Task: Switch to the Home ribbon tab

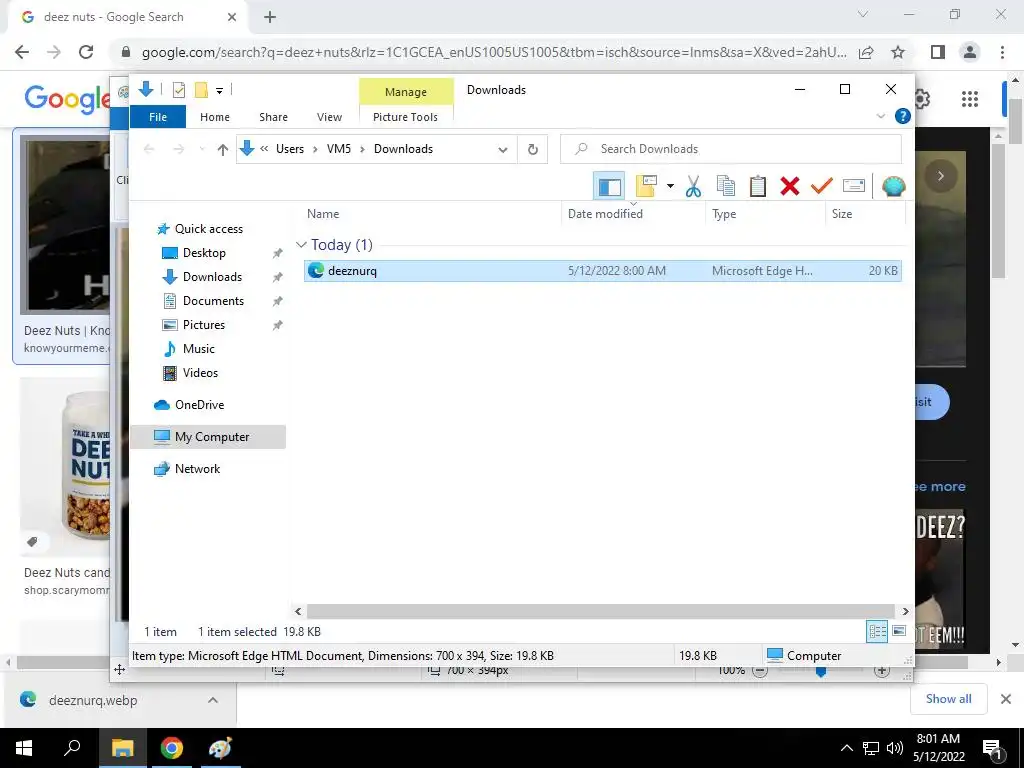Action: tap(215, 117)
